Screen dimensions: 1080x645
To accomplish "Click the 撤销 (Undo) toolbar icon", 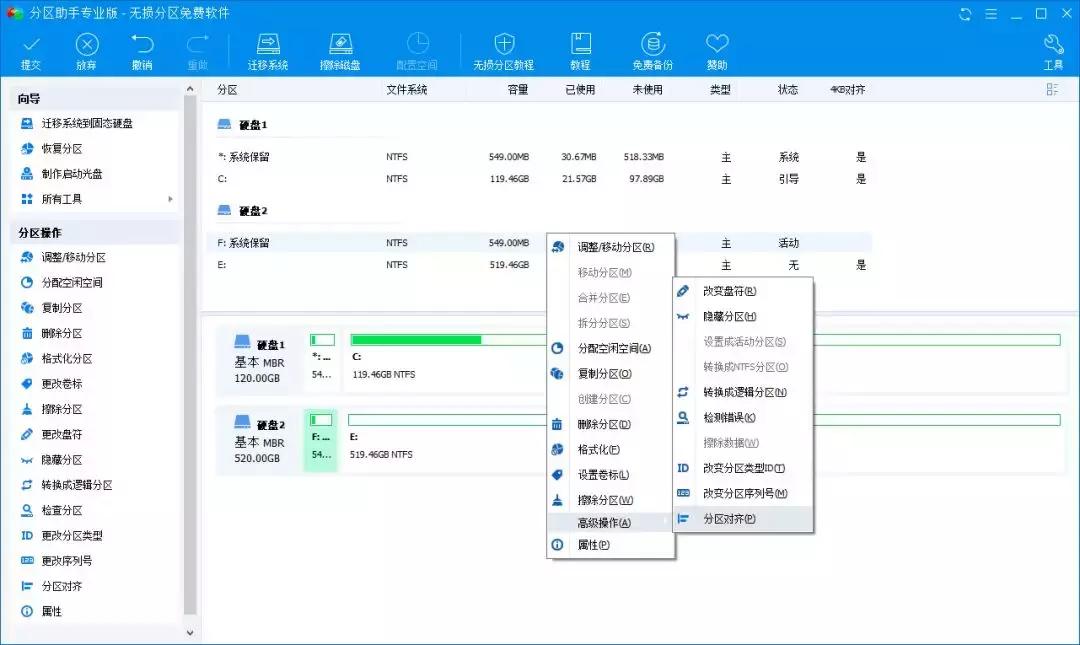I will point(142,50).
